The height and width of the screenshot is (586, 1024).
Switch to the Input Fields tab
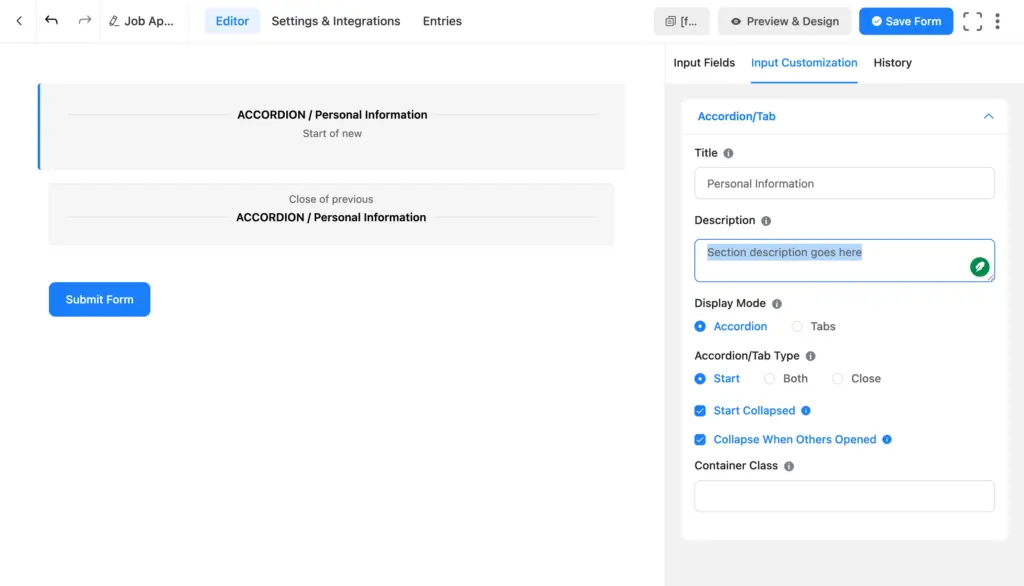[704, 62]
